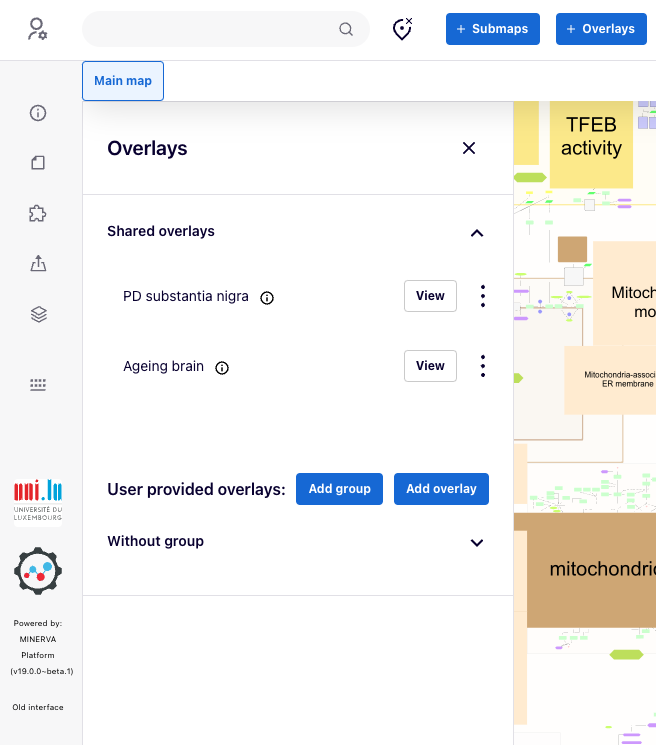Open the overlays layers icon in sidebar
The height and width of the screenshot is (745, 656).
tap(38, 314)
